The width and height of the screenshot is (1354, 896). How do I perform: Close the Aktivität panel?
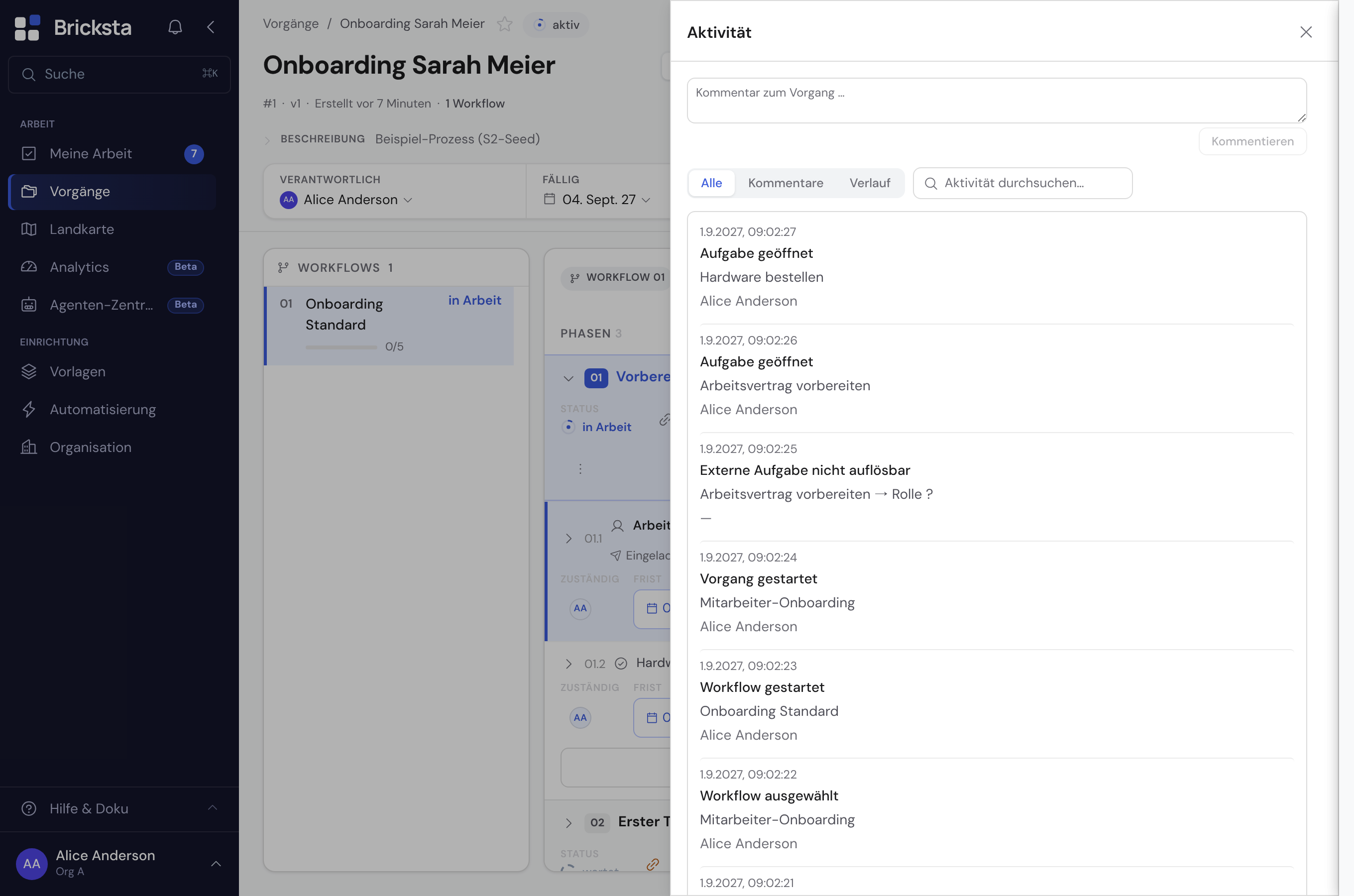click(1306, 32)
